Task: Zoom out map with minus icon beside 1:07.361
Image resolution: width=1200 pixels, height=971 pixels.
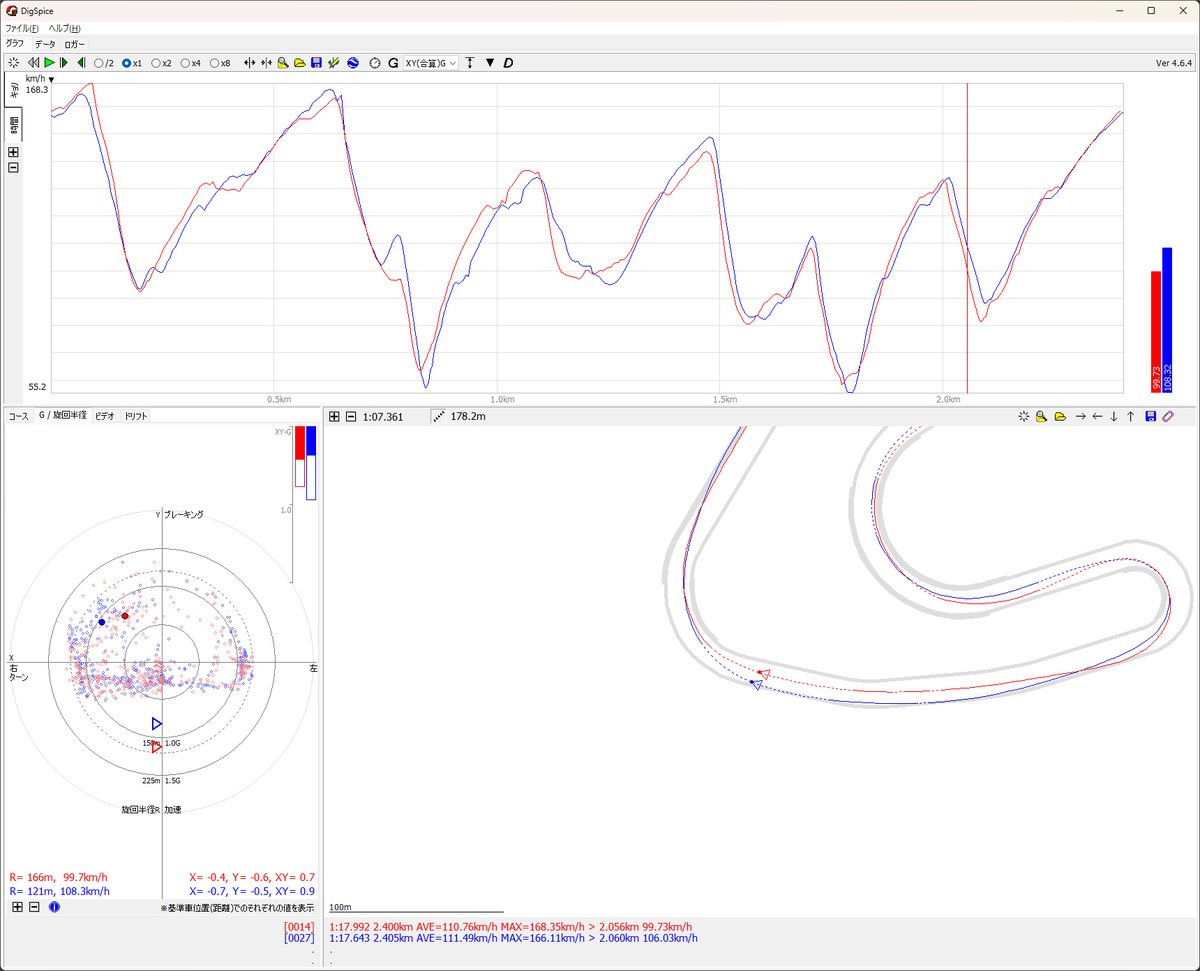Action: click(351, 416)
